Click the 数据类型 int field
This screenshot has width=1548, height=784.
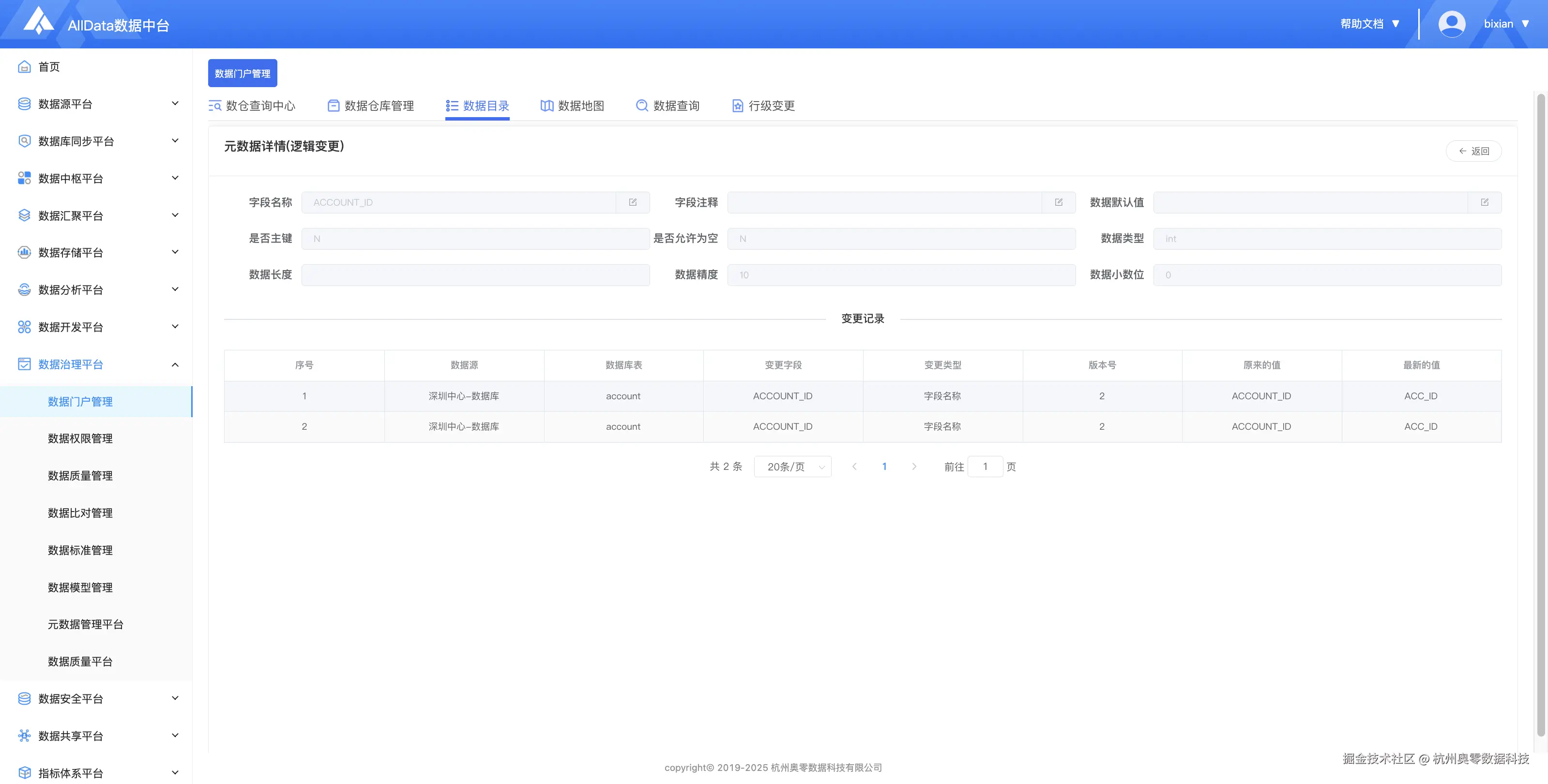(x=1327, y=239)
